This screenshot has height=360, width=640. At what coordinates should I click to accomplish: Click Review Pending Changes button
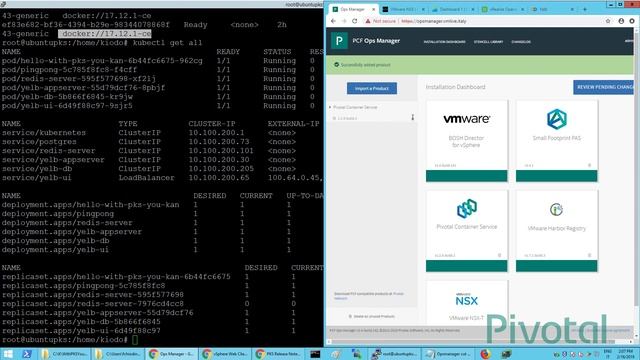click(x=604, y=87)
